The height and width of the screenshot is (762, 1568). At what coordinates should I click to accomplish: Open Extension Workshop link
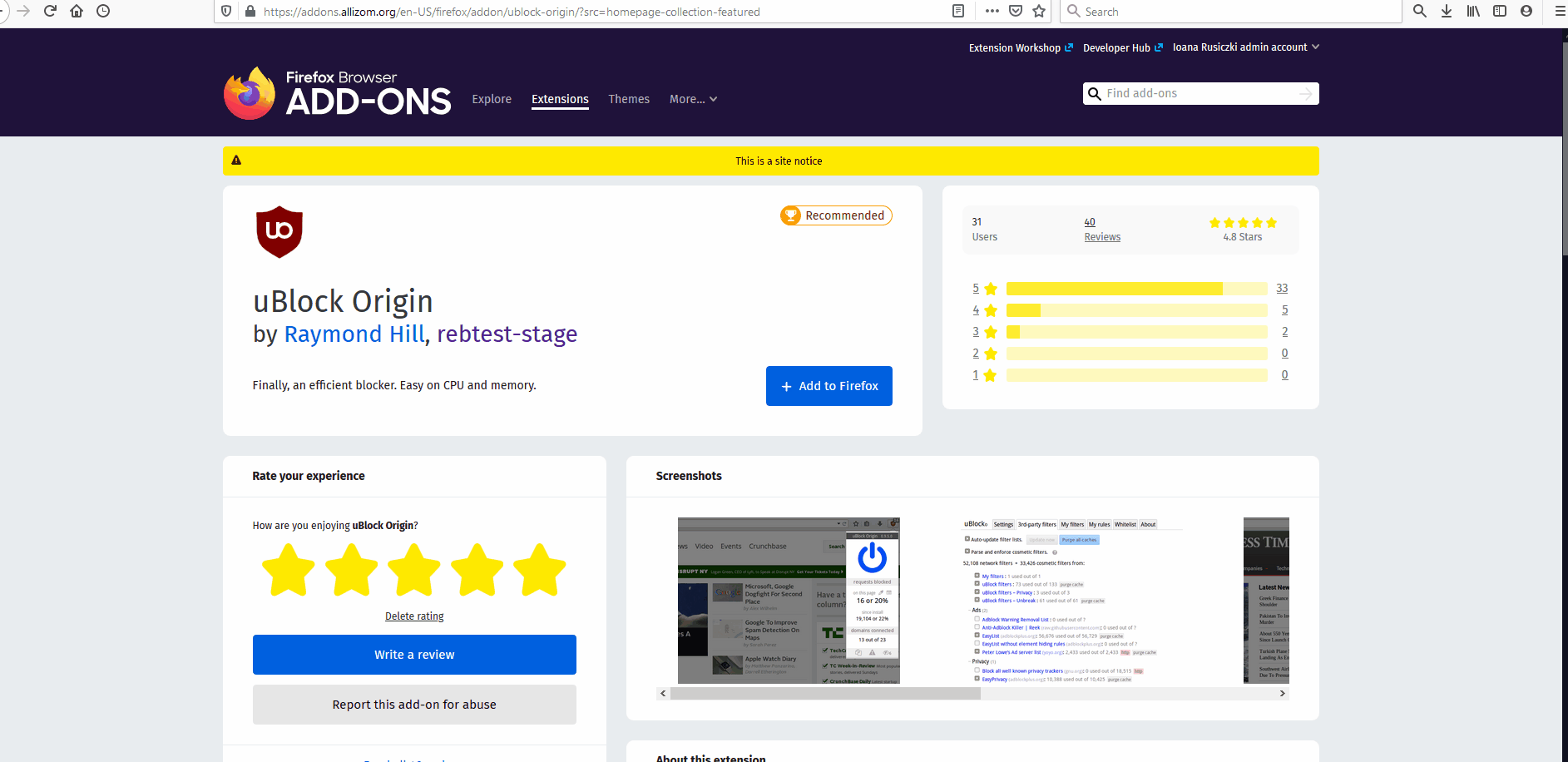(x=1021, y=48)
